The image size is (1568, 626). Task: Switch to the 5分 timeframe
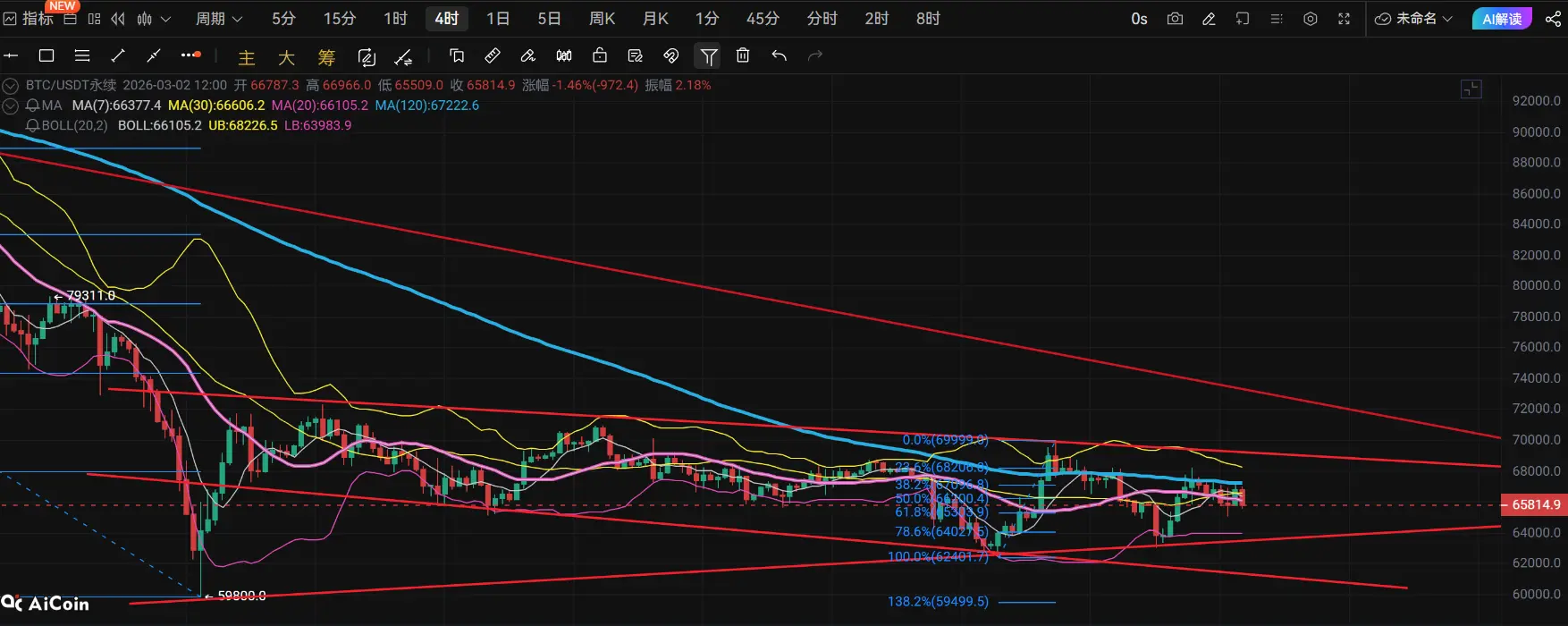[x=283, y=19]
